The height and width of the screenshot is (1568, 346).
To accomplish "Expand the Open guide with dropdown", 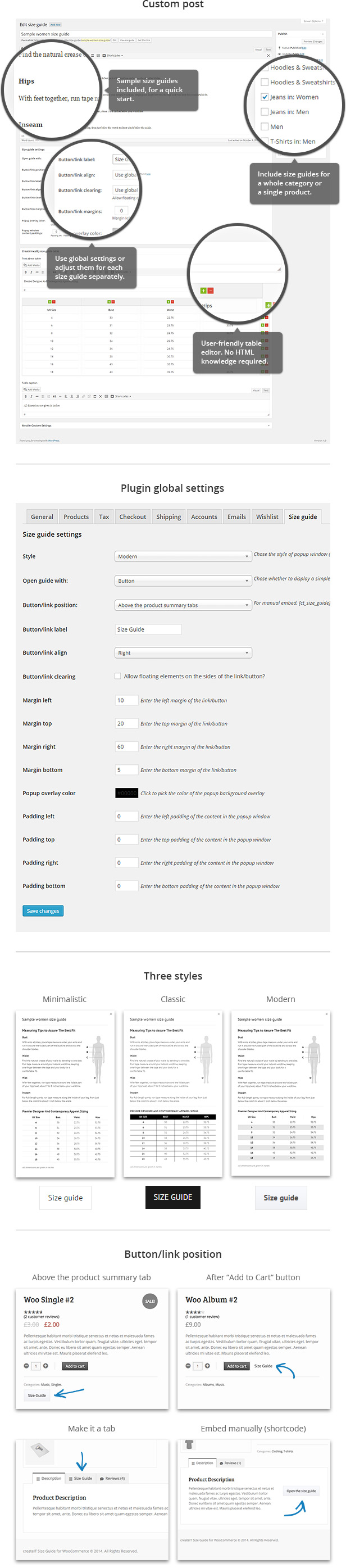I will (x=183, y=581).
